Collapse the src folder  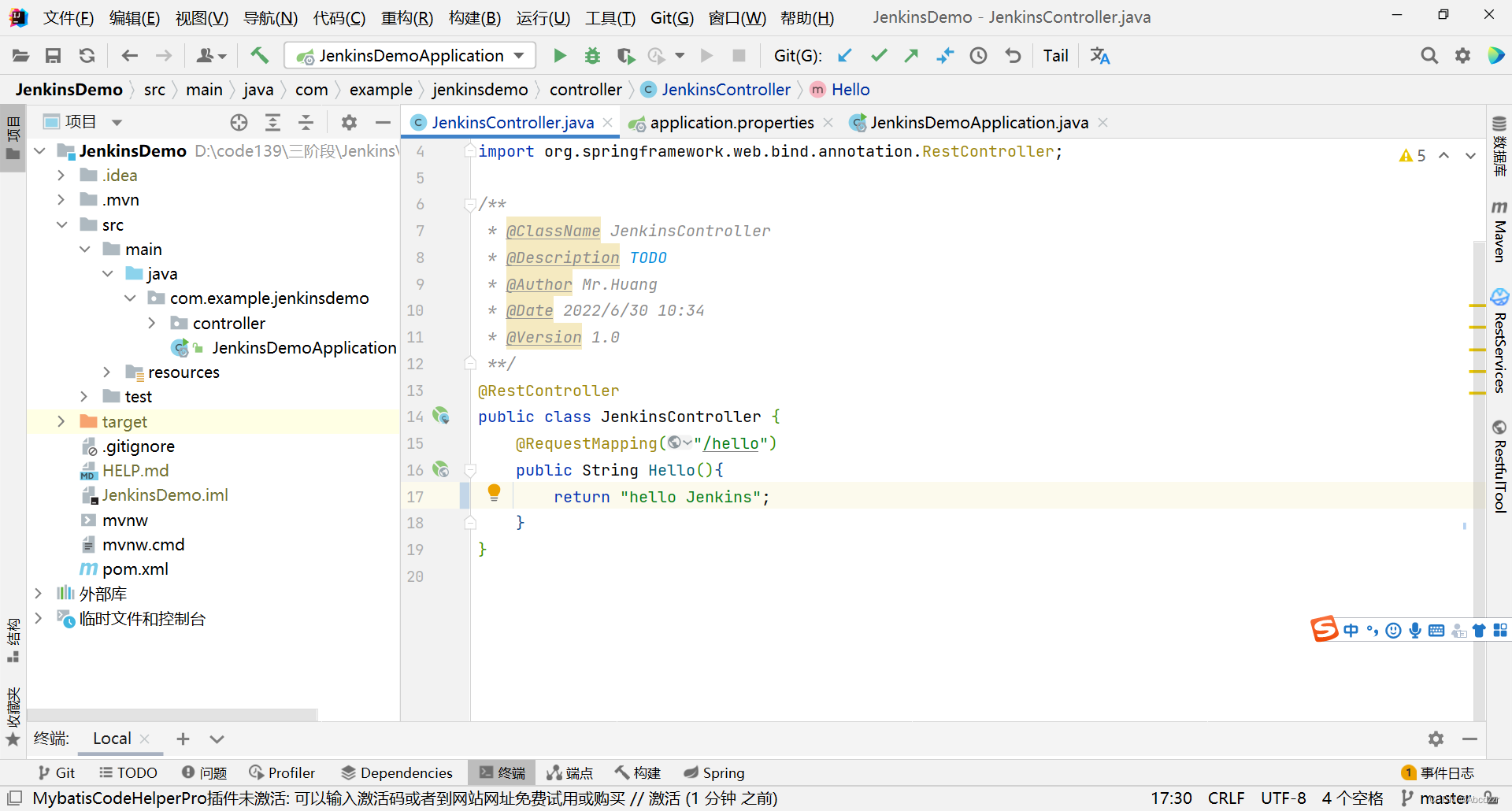pyautogui.click(x=61, y=224)
